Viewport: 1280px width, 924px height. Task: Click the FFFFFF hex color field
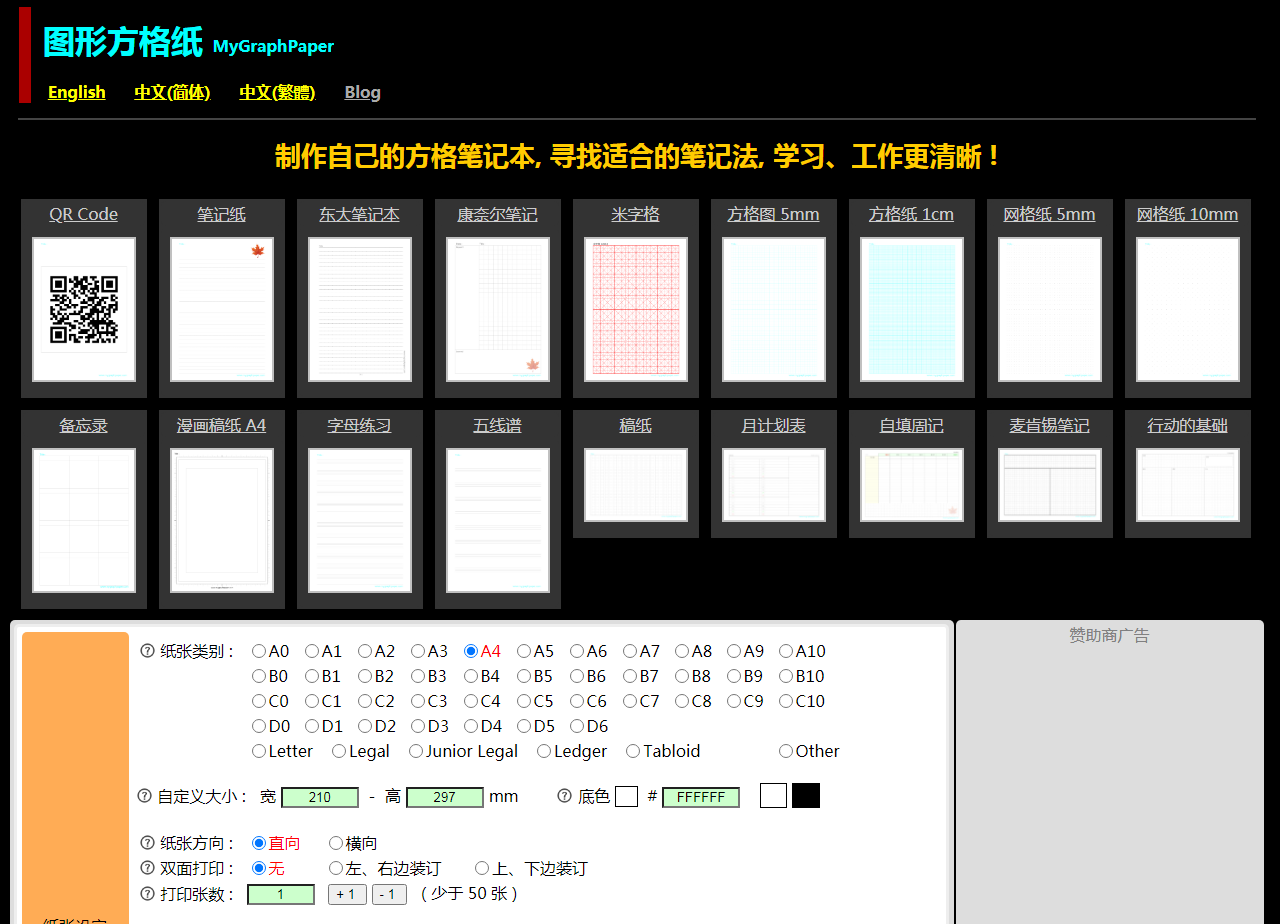tap(701, 797)
